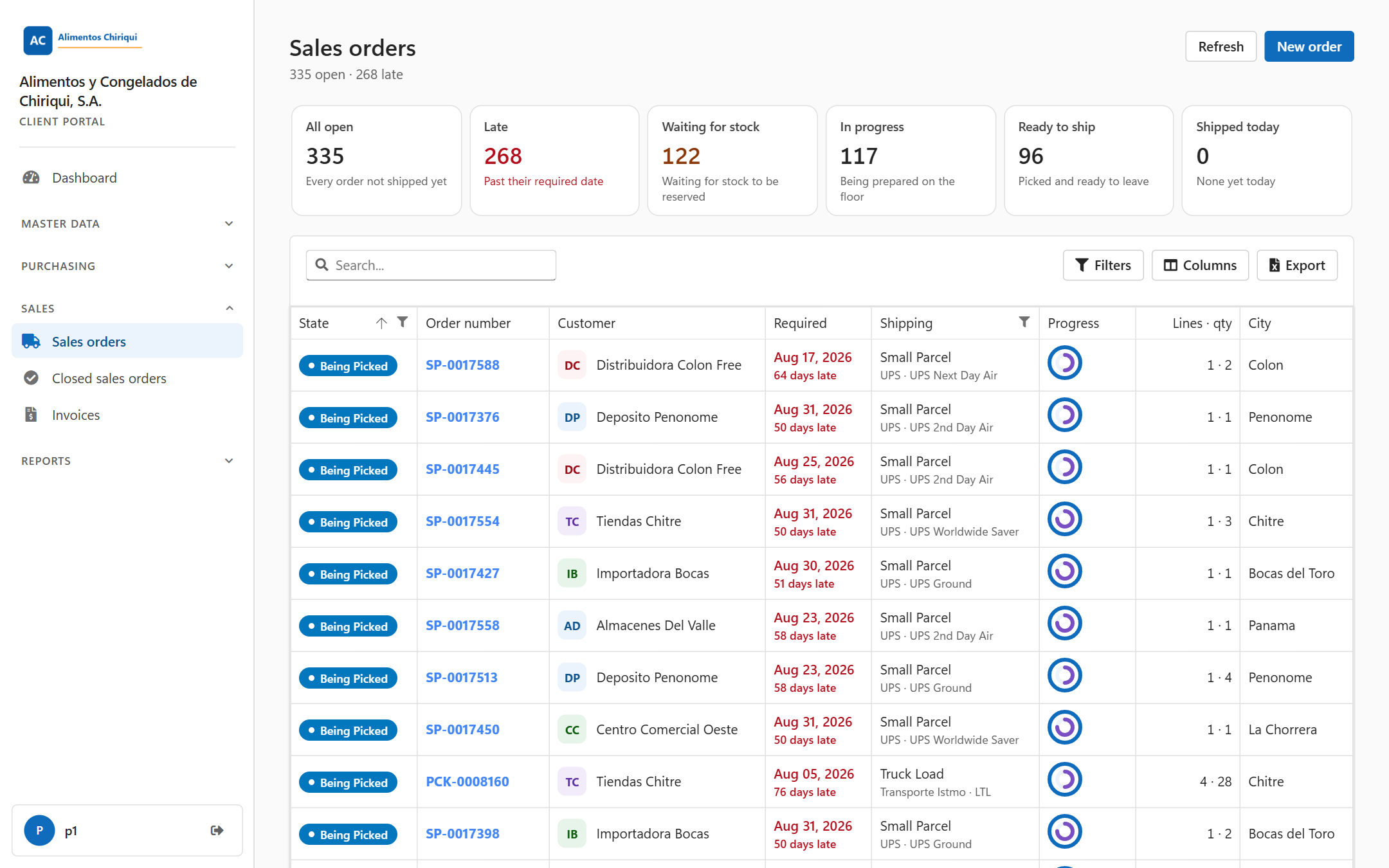Click the Invoices document icon
The image size is (1389, 868).
point(31,415)
